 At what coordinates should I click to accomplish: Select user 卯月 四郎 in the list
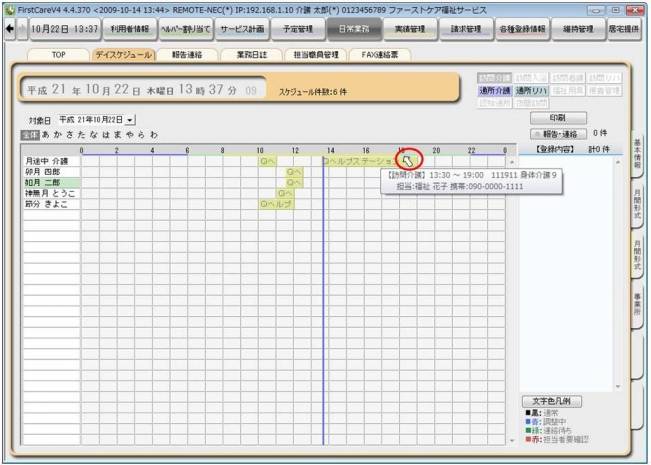pyautogui.click(x=42, y=171)
